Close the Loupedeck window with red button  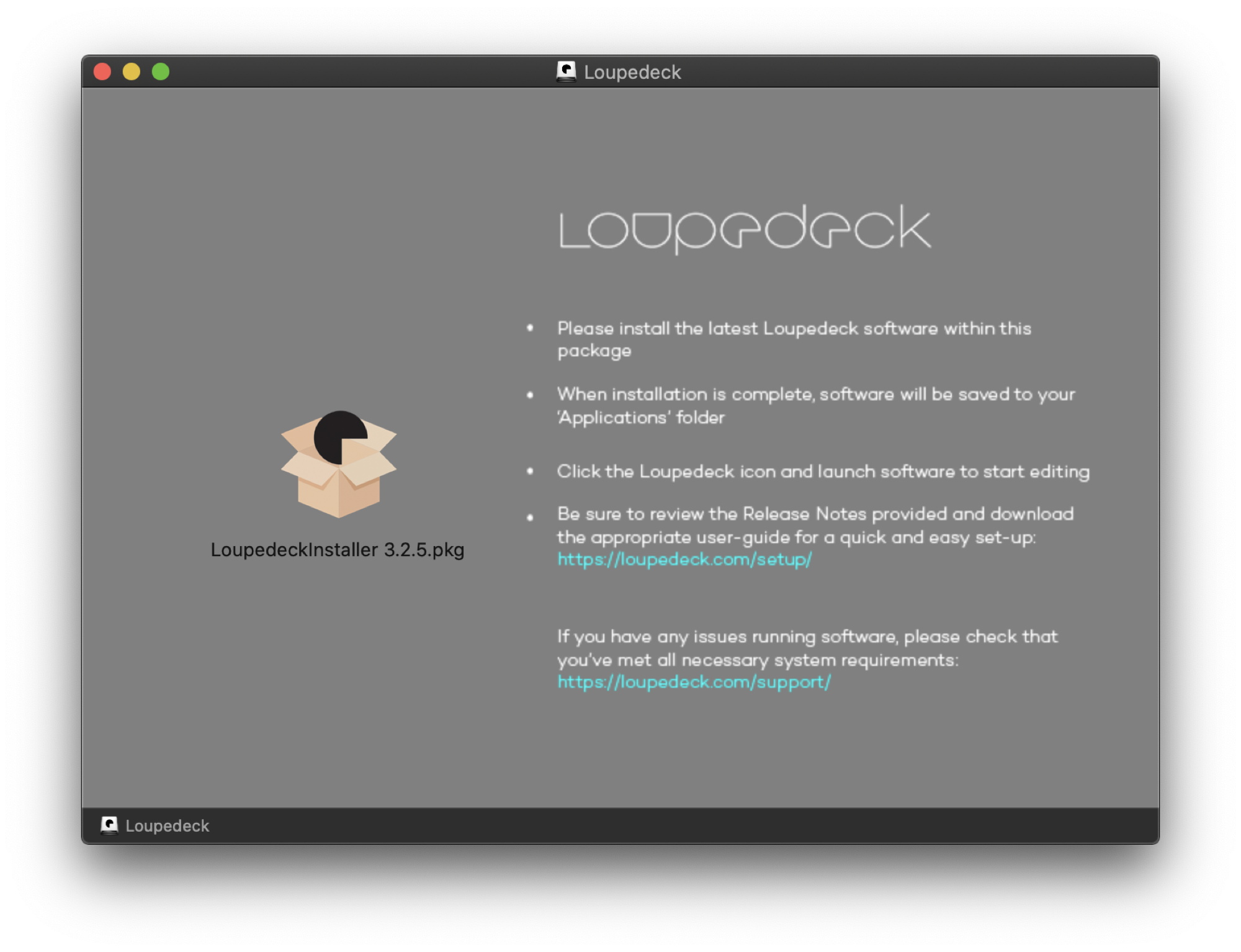click(102, 72)
